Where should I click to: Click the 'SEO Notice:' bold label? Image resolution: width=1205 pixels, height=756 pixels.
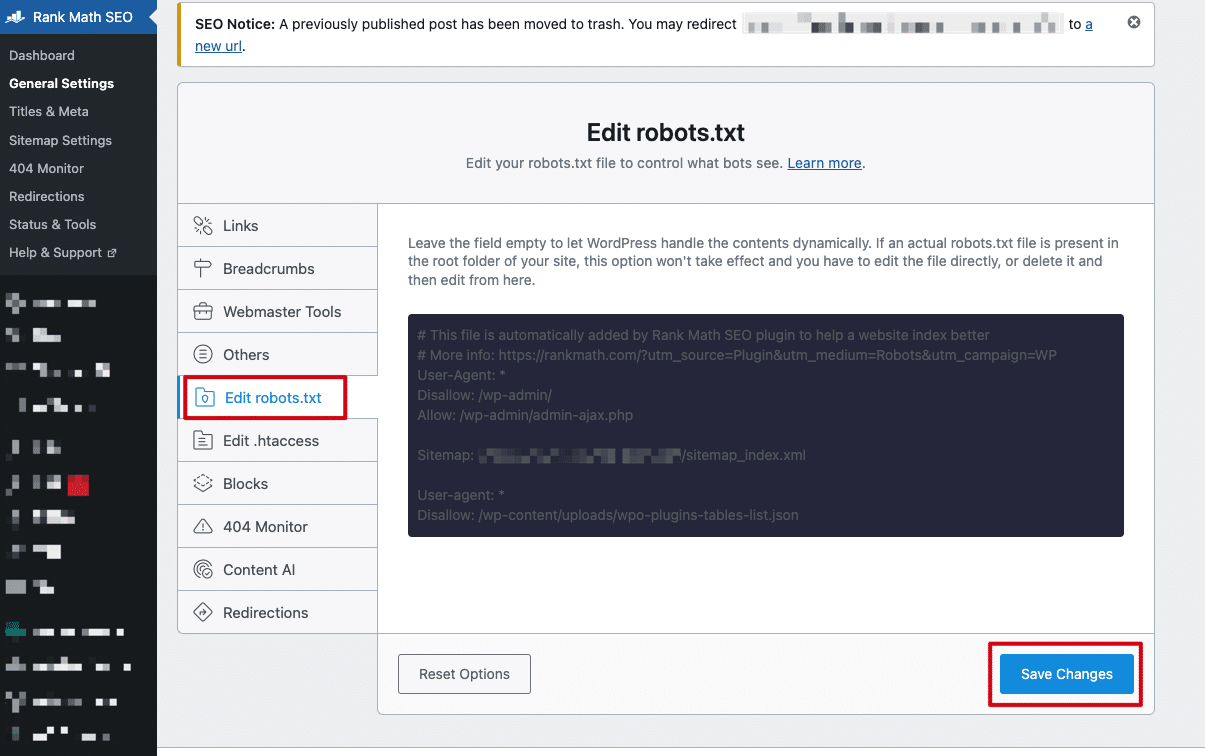pyautogui.click(x=235, y=24)
